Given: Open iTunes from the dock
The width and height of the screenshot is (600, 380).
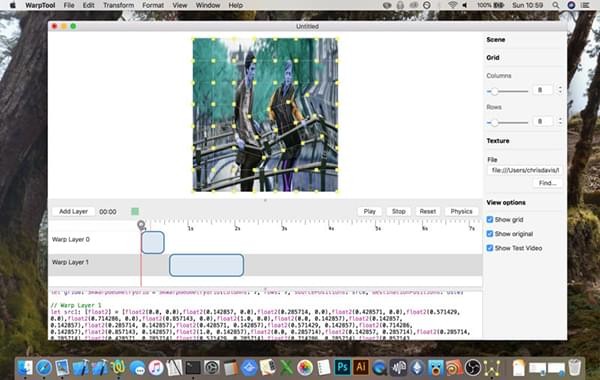Looking at the screenshot, I should (x=156, y=368).
